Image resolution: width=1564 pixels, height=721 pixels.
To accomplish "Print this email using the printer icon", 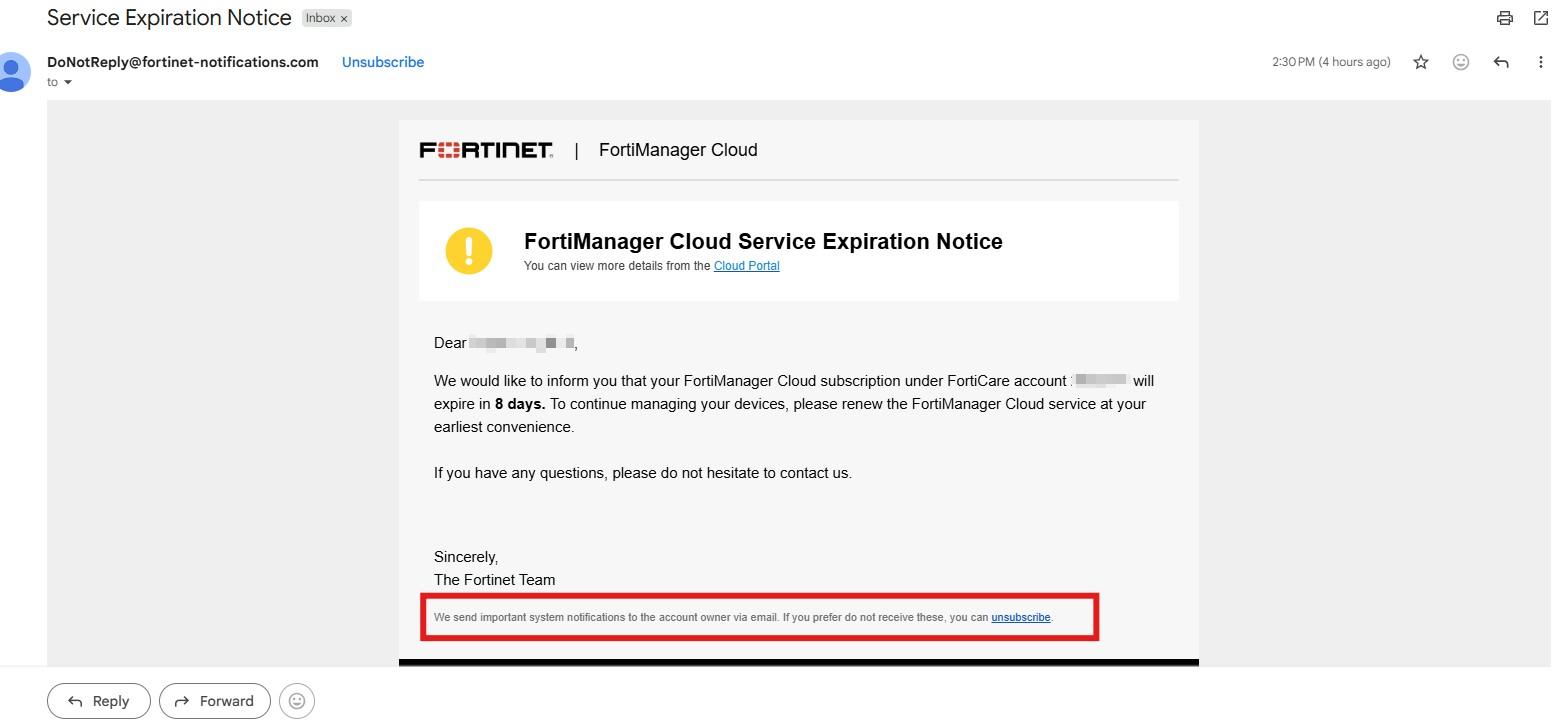I will pos(1504,18).
